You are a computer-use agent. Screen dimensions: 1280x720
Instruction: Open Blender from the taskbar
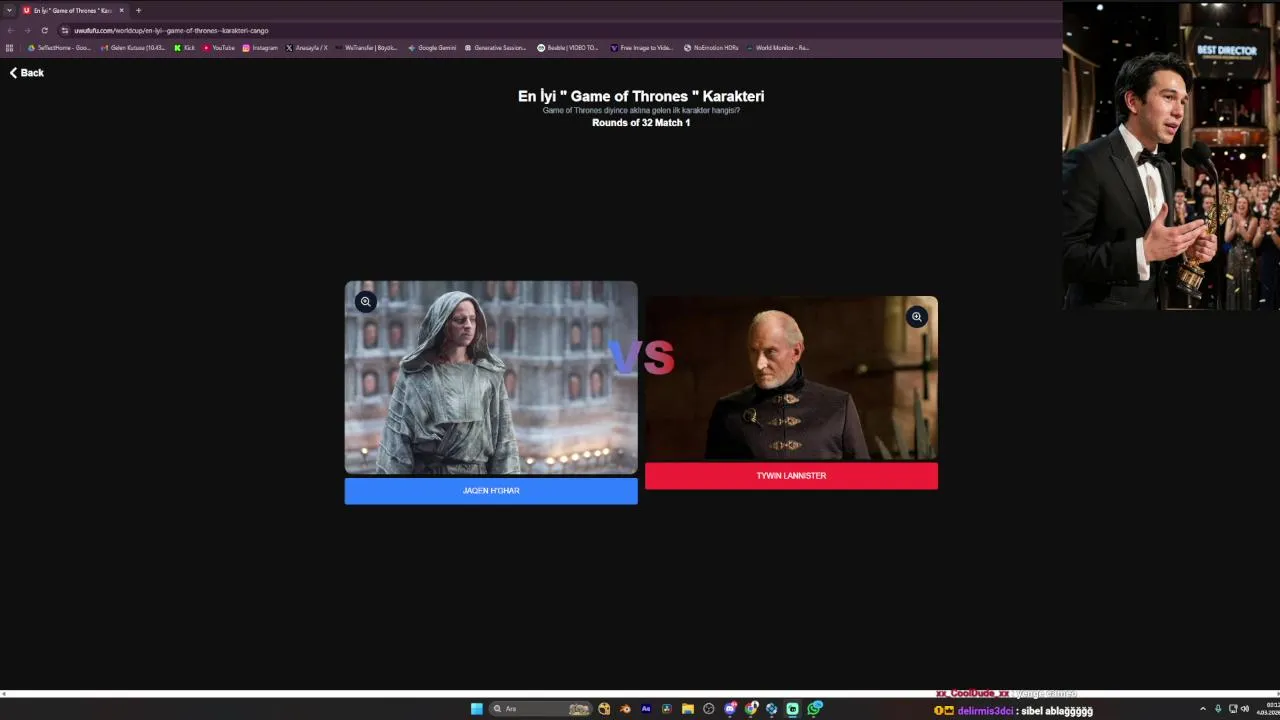pos(625,709)
